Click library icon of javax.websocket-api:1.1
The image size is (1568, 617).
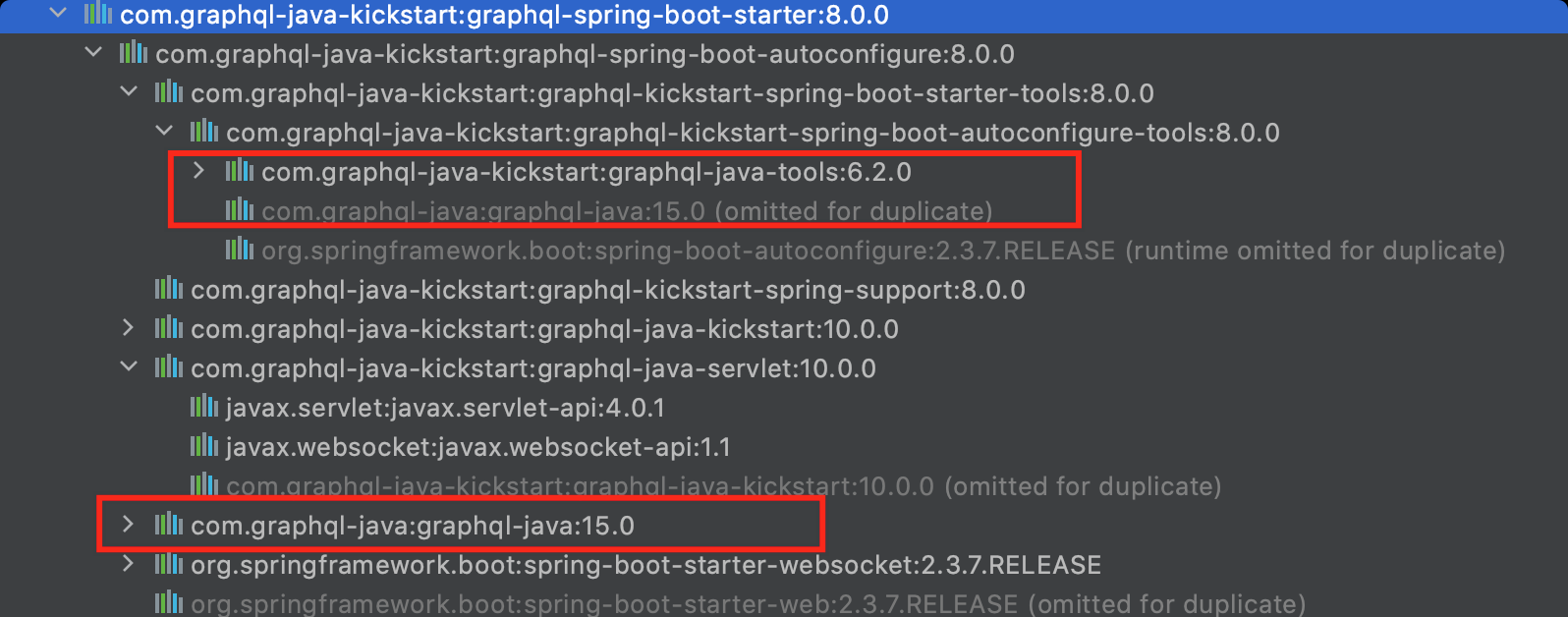coord(204,446)
